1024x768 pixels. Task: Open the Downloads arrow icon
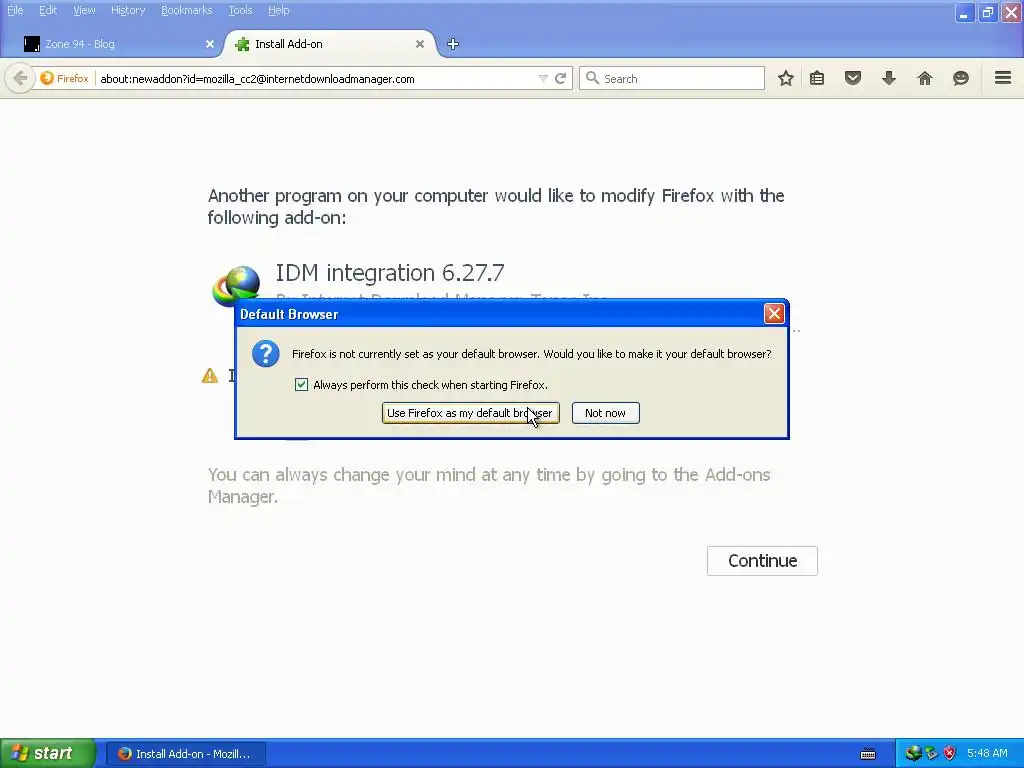(x=889, y=78)
